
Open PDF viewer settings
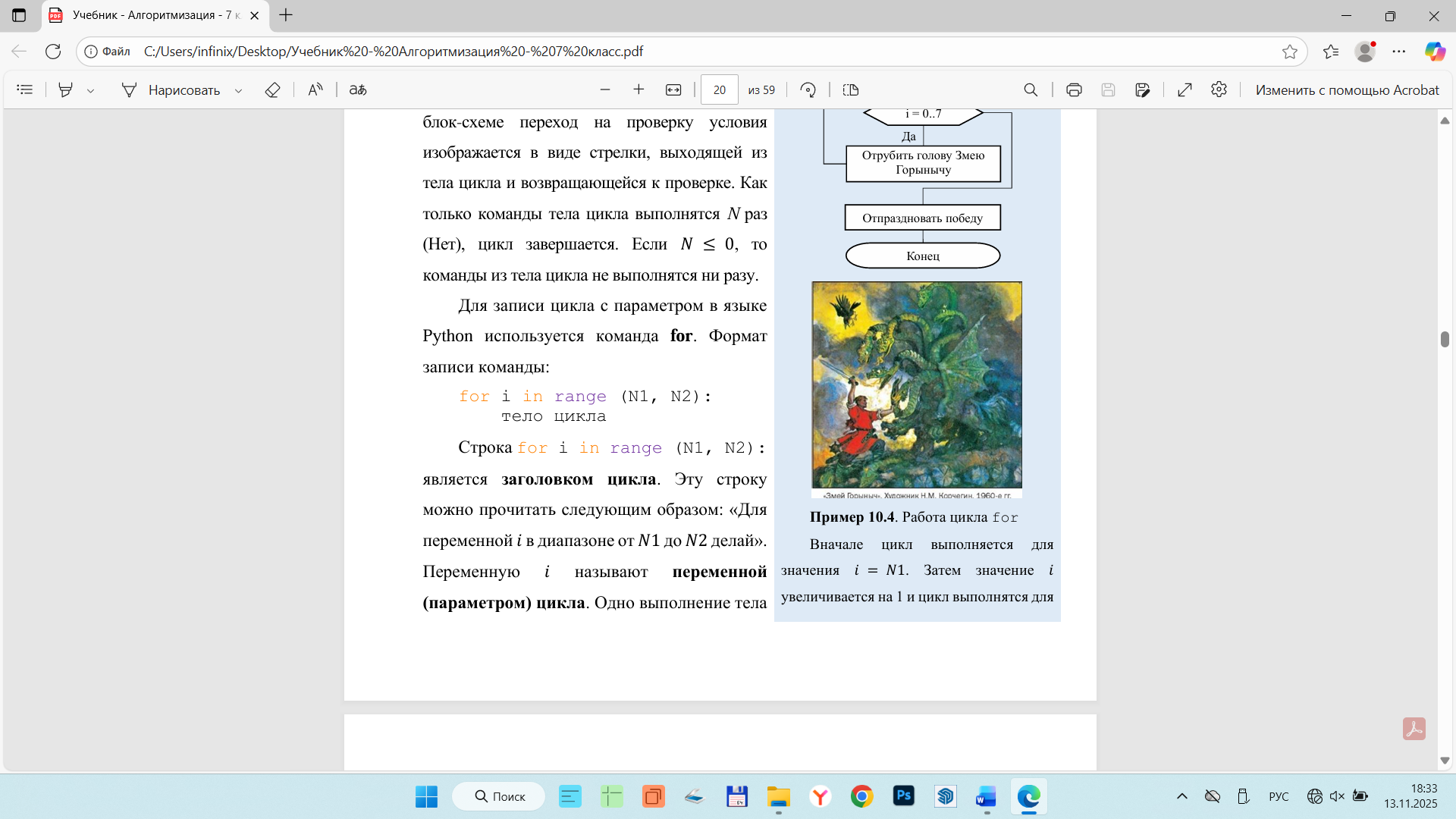click(x=1219, y=89)
